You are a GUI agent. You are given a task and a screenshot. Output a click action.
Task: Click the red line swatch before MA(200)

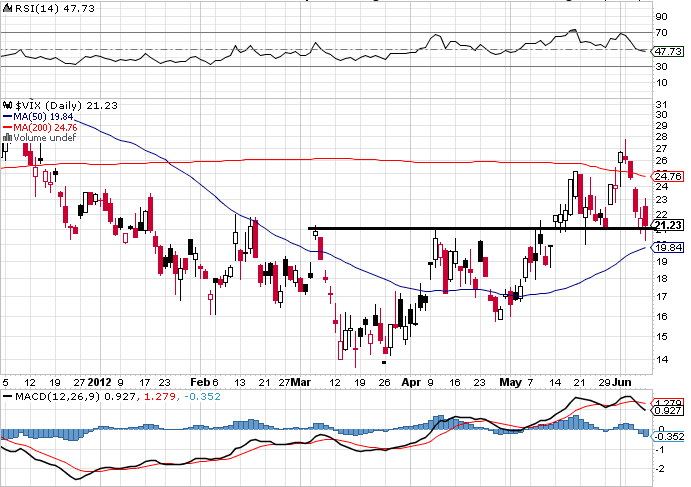[x=7, y=127]
